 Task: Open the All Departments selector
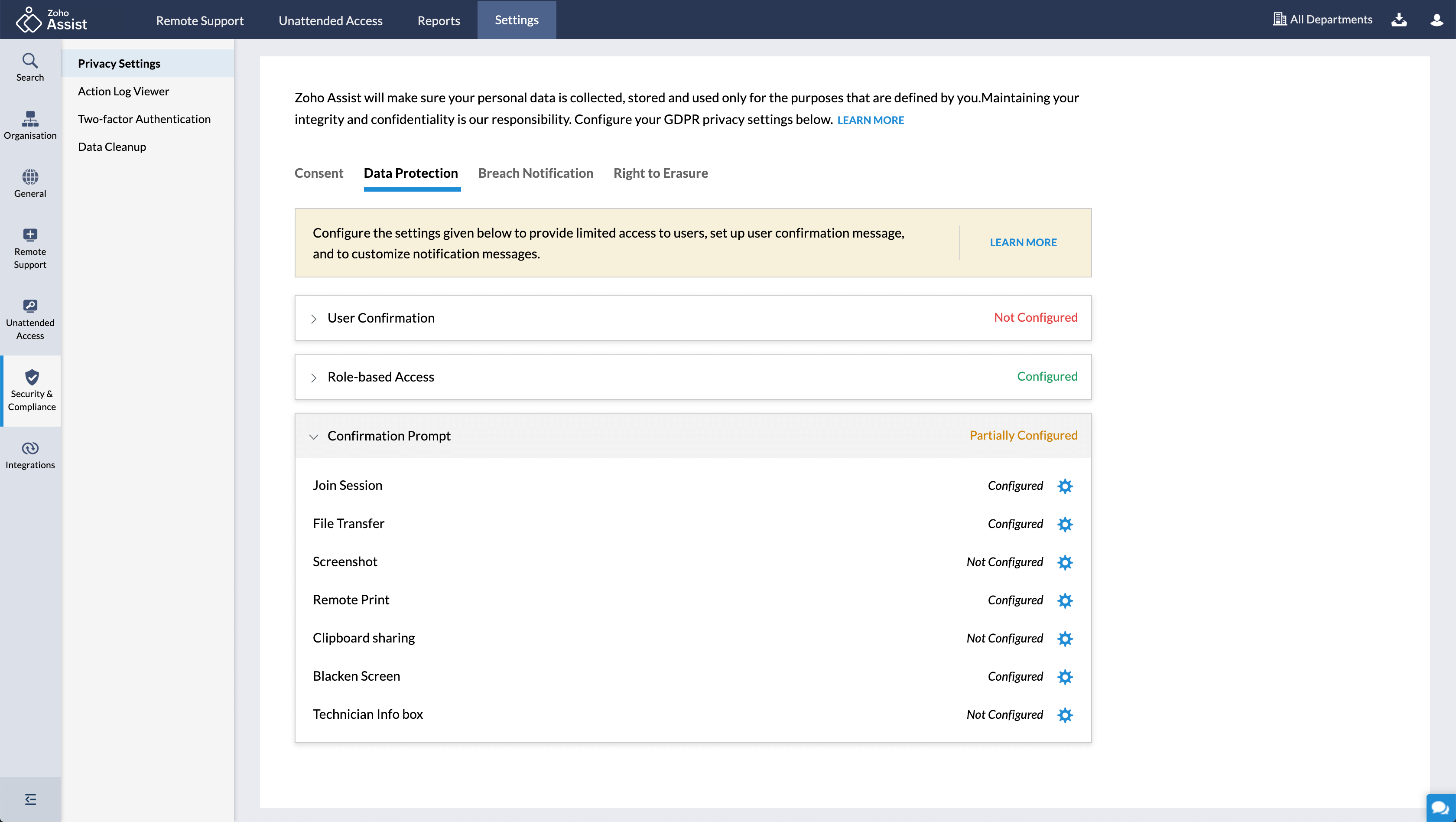[1322, 20]
